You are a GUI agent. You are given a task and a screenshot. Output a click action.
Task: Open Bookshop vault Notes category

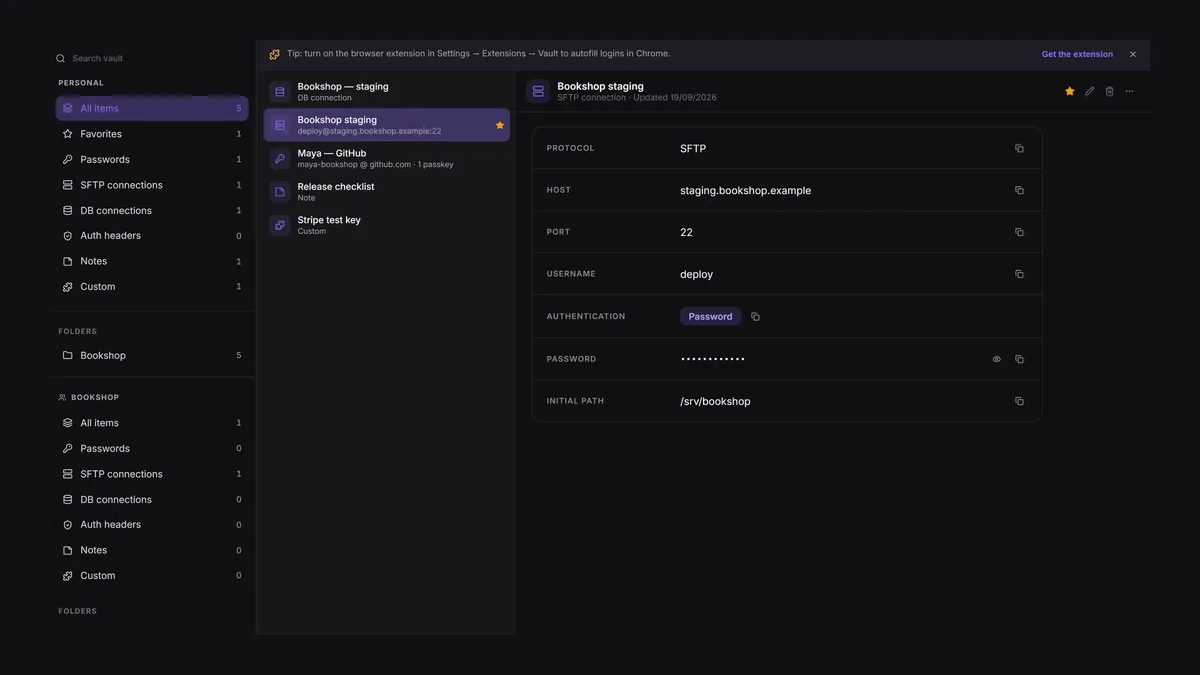pyautogui.click(x=152, y=550)
